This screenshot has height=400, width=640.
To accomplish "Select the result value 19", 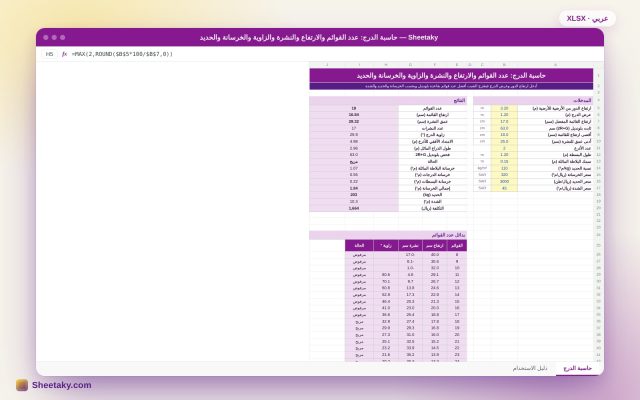I will (x=354, y=109).
